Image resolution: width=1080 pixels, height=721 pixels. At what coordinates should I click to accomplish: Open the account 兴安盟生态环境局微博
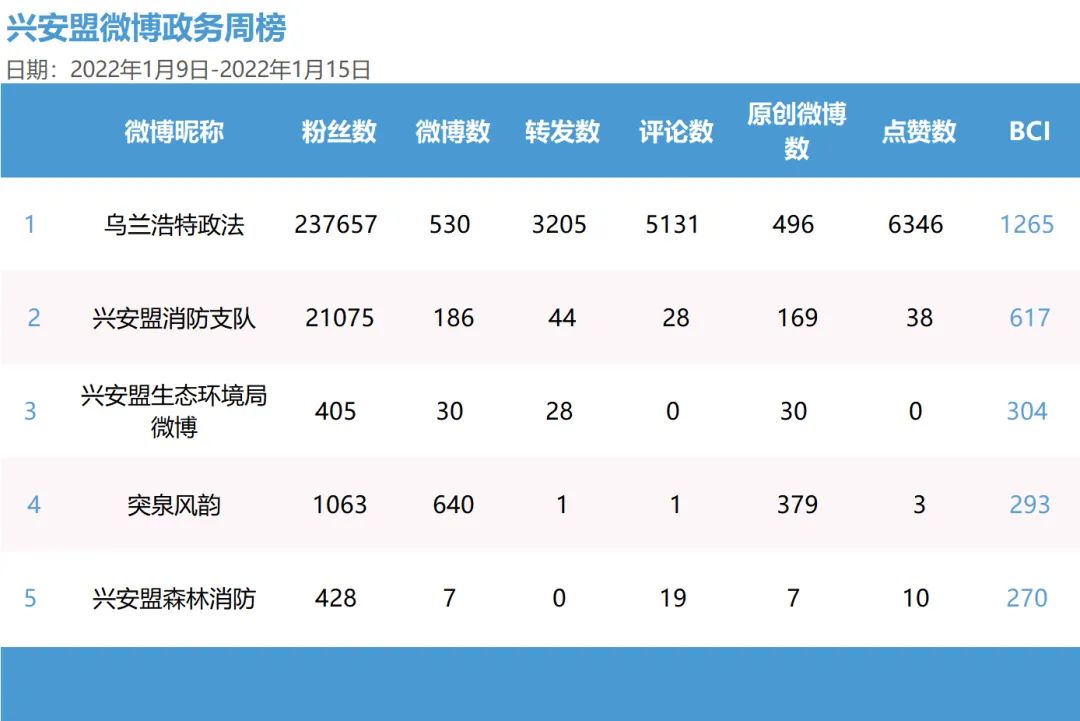[x=174, y=411]
